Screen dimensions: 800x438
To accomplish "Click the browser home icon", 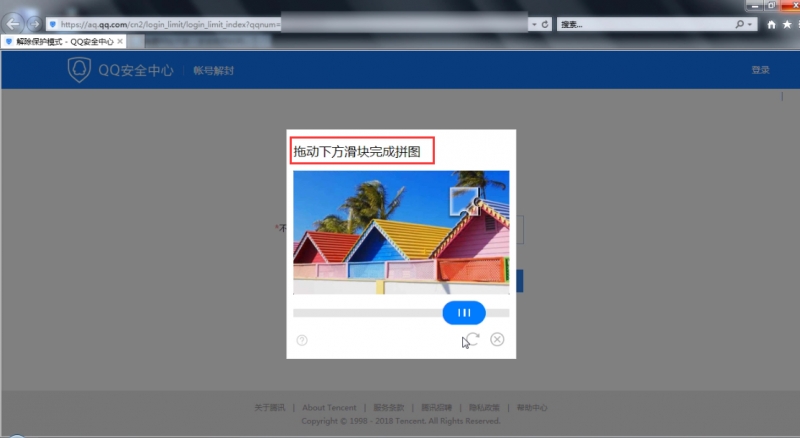I will (771, 24).
